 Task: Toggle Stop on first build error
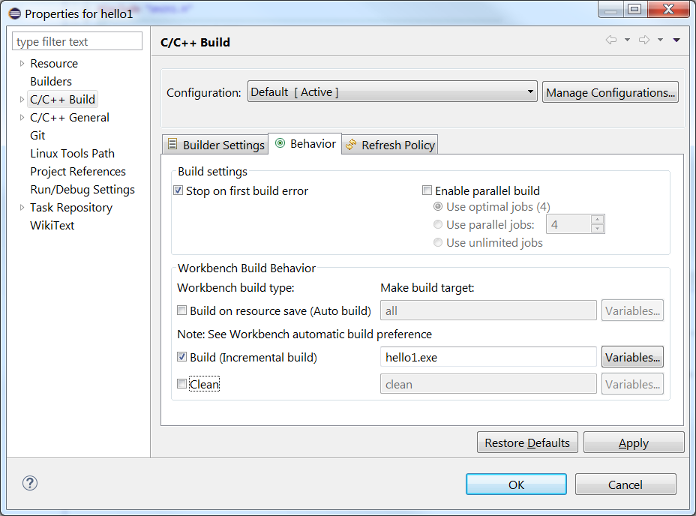point(178,191)
